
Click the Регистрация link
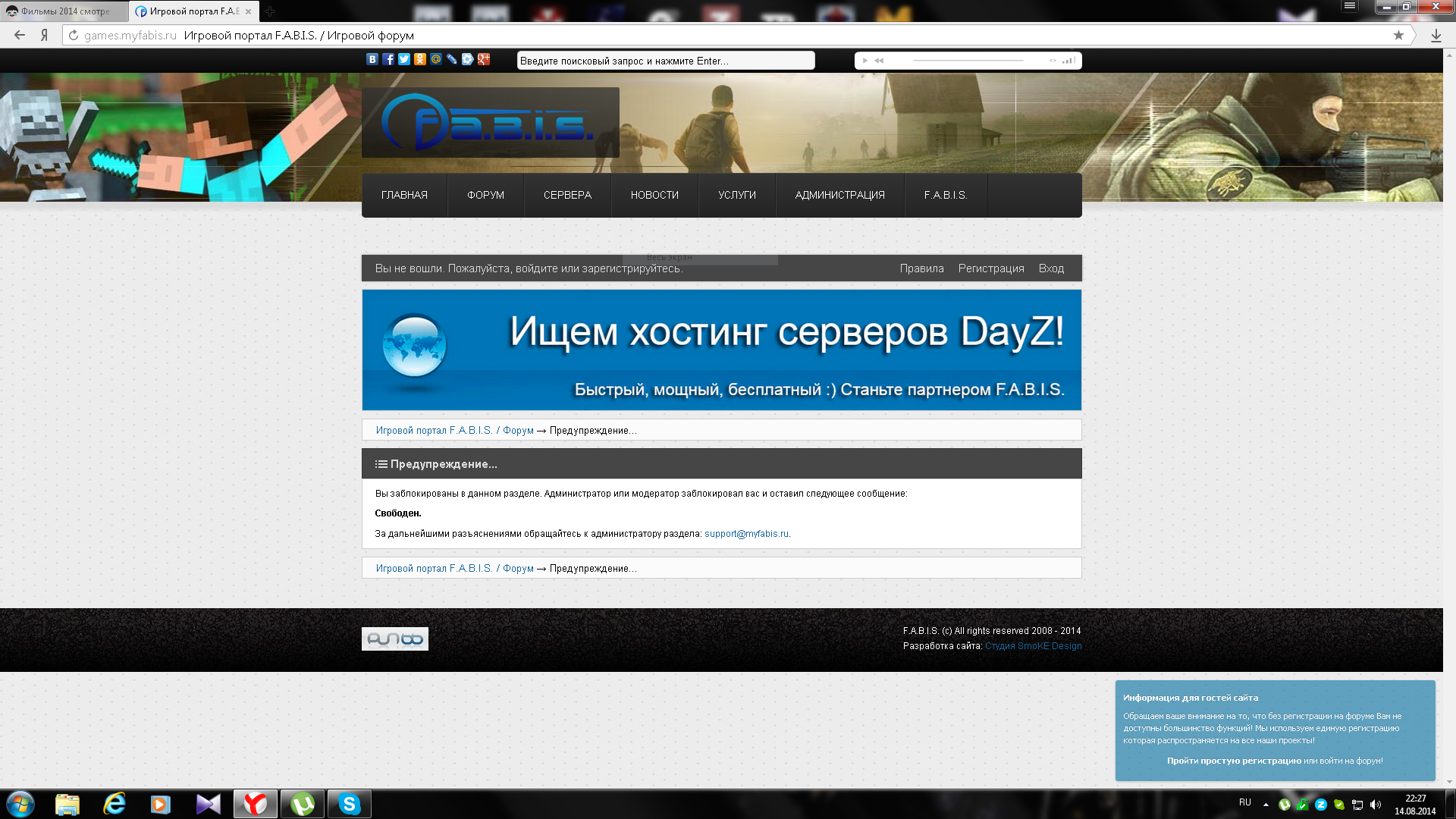[990, 268]
